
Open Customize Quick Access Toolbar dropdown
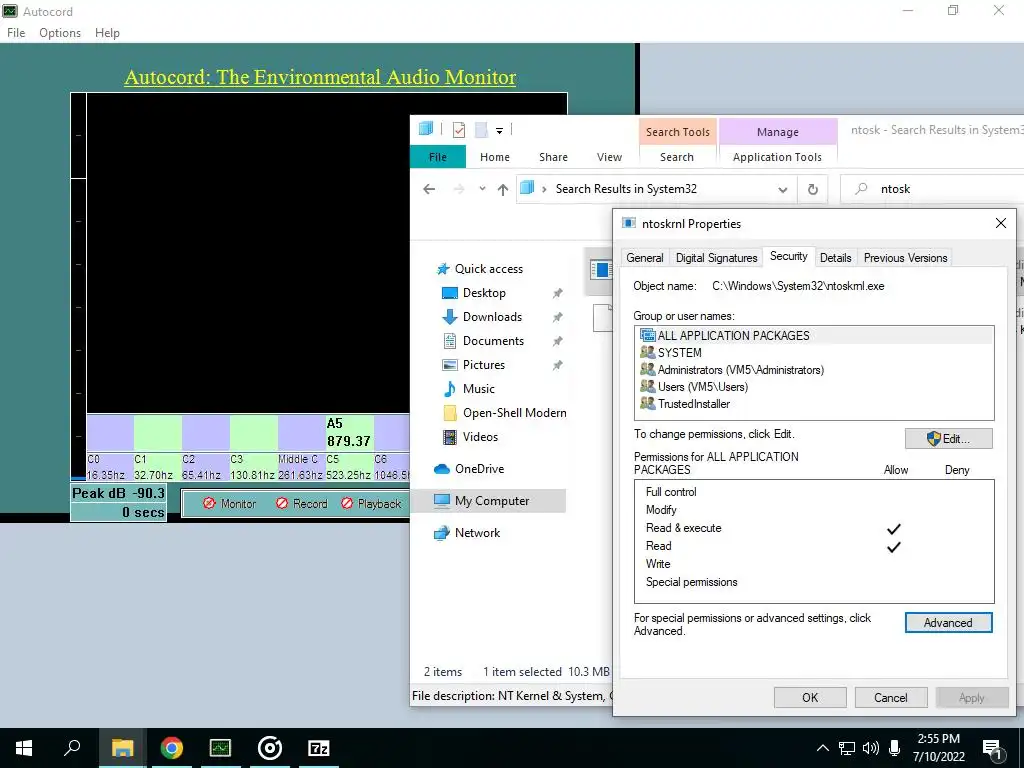coord(499,131)
